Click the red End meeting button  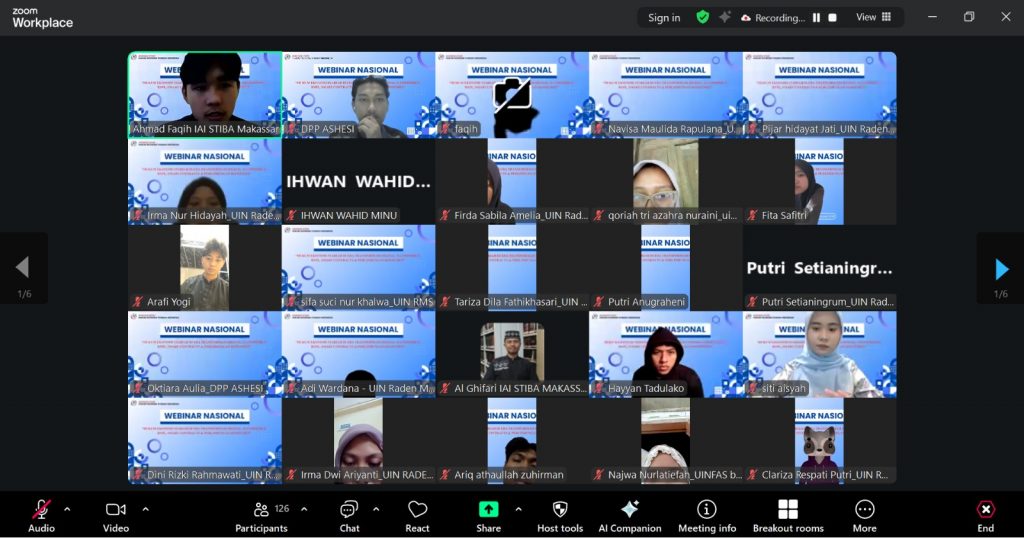click(985, 514)
